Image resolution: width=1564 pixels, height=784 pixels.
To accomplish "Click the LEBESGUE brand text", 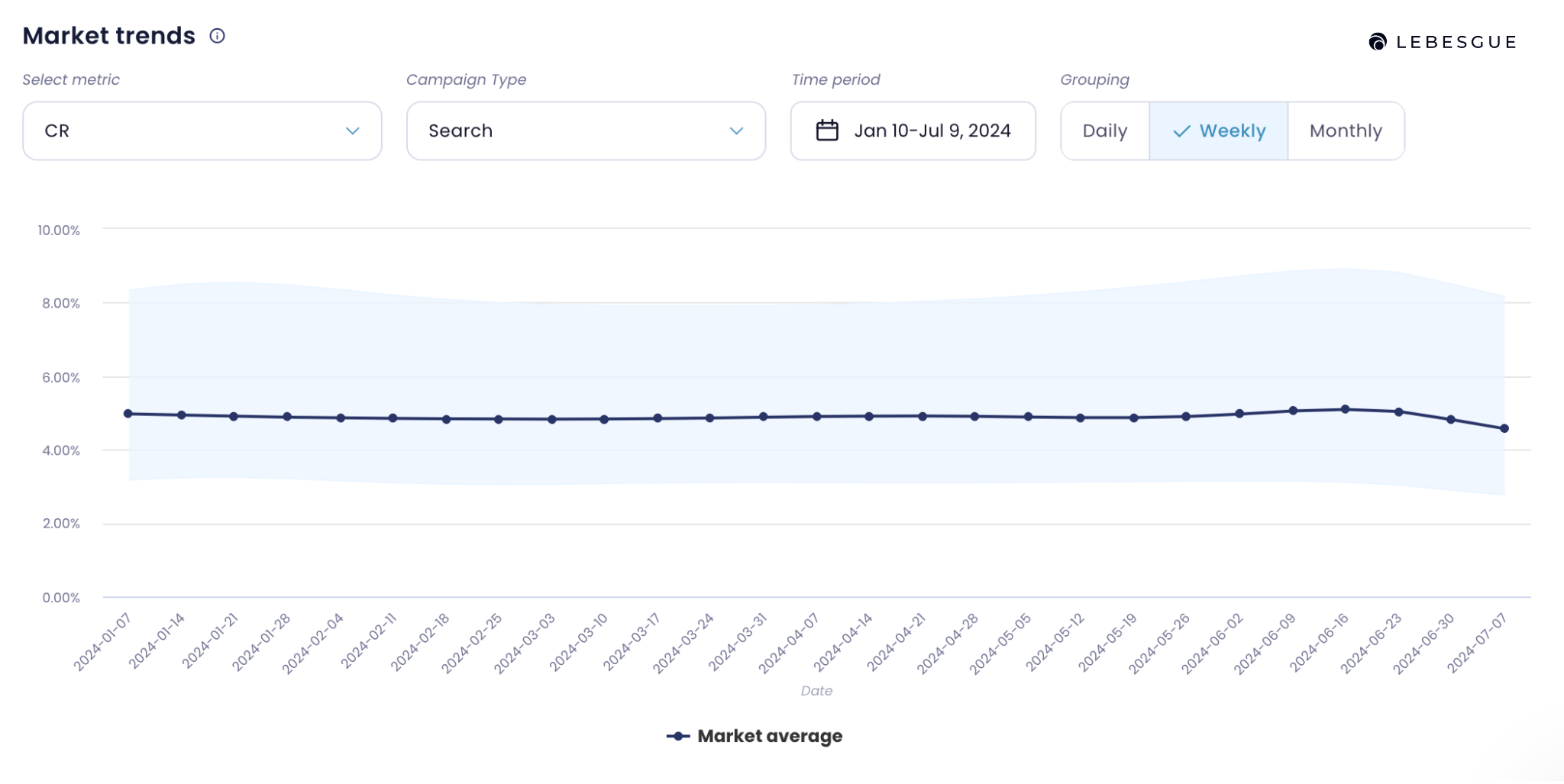I will (1456, 42).
